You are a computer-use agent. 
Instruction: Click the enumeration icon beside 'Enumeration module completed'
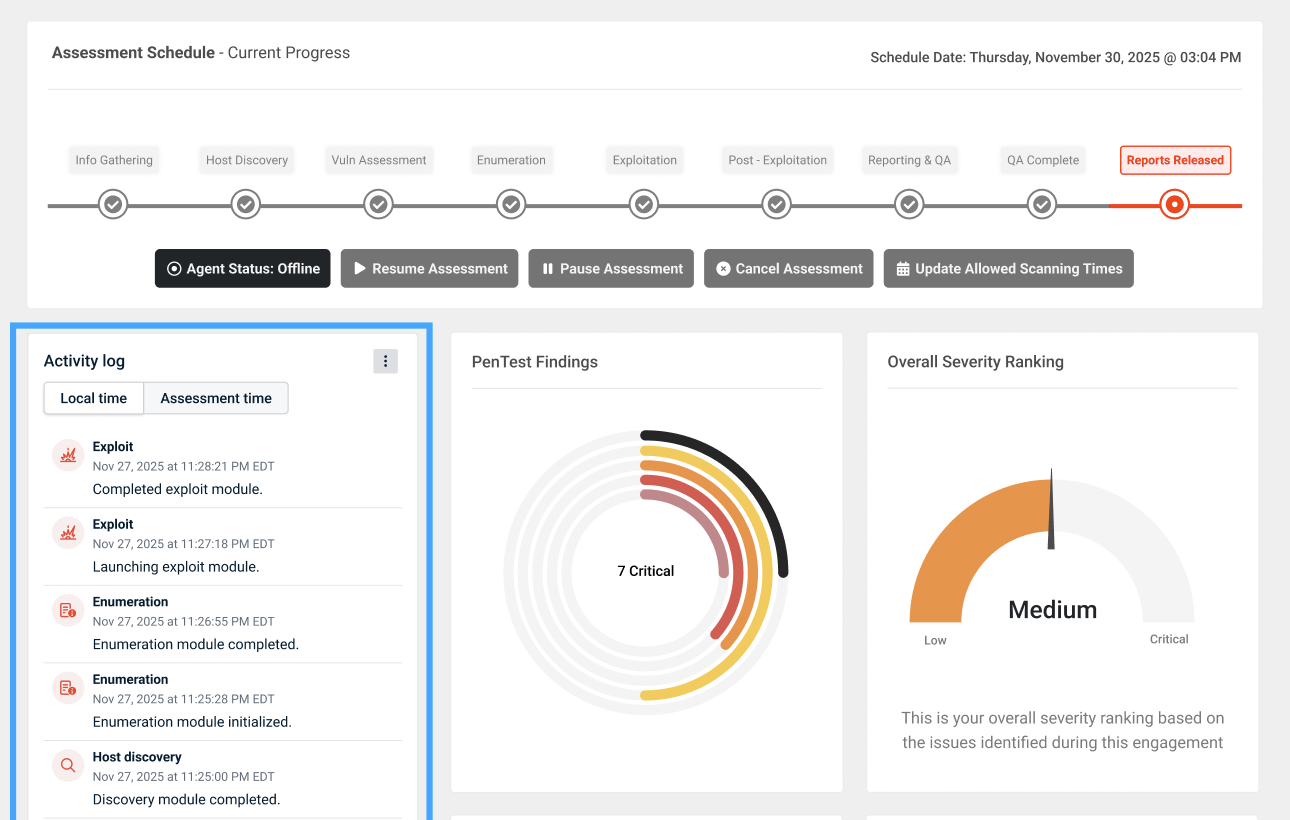click(x=68, y=611)
